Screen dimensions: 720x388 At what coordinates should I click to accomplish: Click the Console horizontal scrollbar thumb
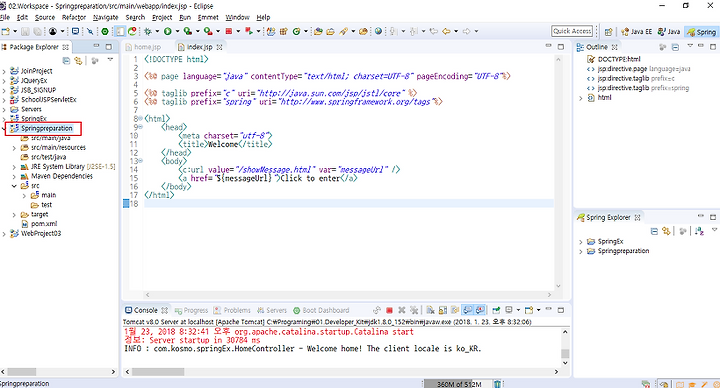coord(158,371)
